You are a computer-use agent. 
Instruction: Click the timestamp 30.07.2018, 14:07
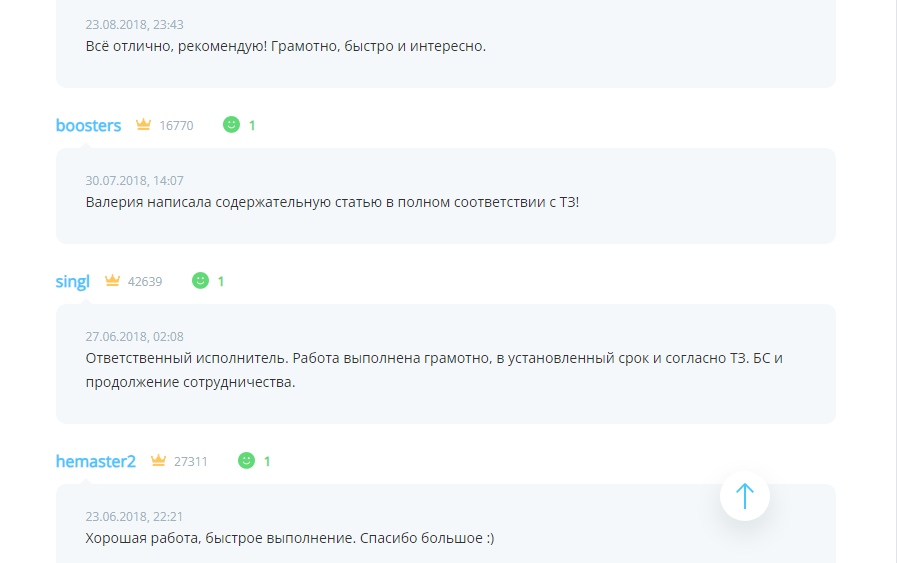(134, 181)
